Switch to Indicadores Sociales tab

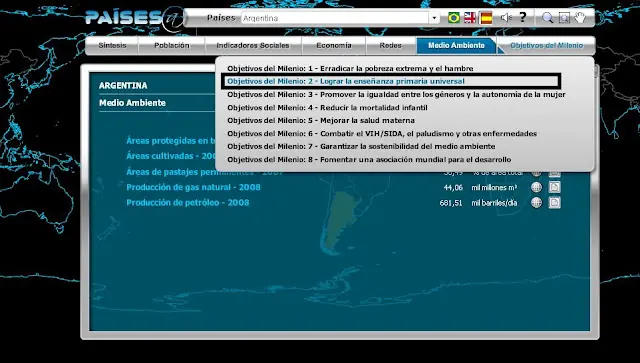point(253,45)
